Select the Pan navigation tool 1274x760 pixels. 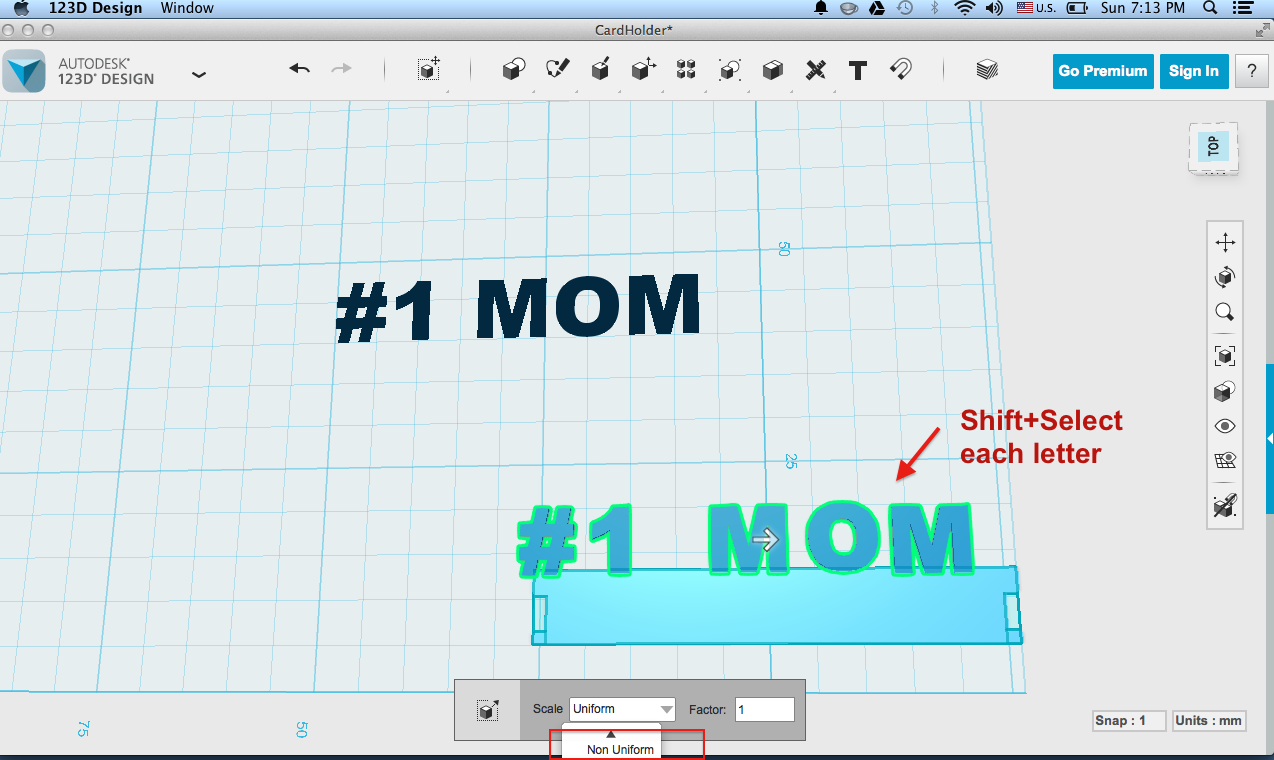(x=1225, y=242)
